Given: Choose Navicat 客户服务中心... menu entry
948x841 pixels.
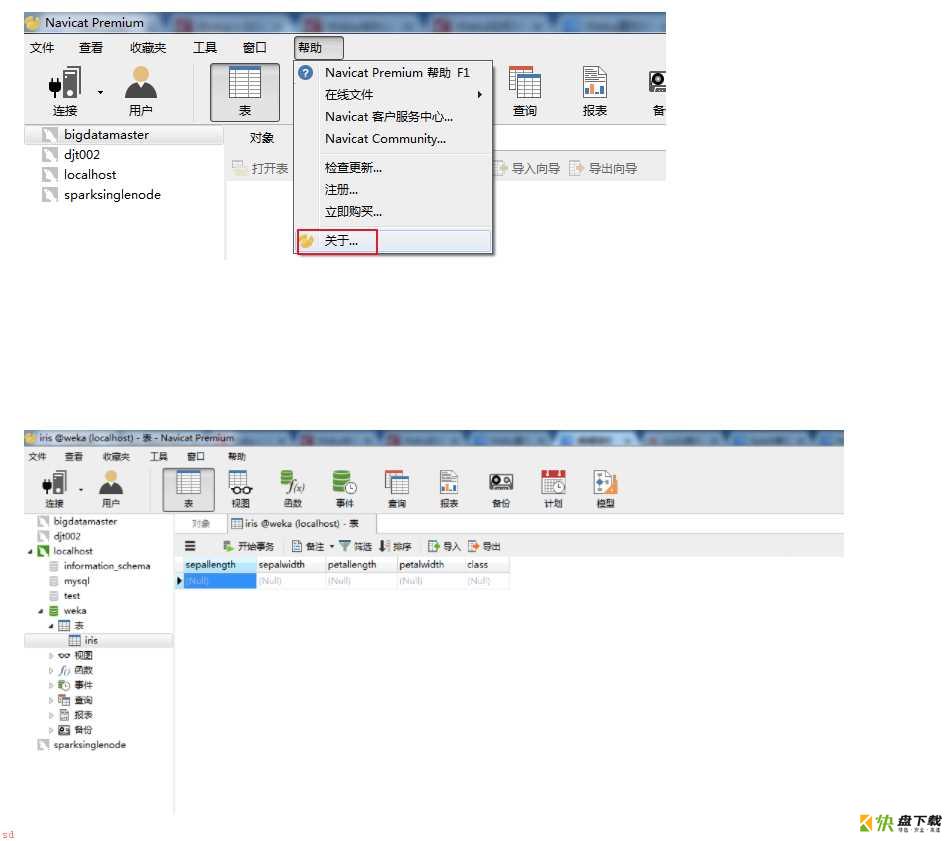Looking at the screenshot, I should coord(394,117).
